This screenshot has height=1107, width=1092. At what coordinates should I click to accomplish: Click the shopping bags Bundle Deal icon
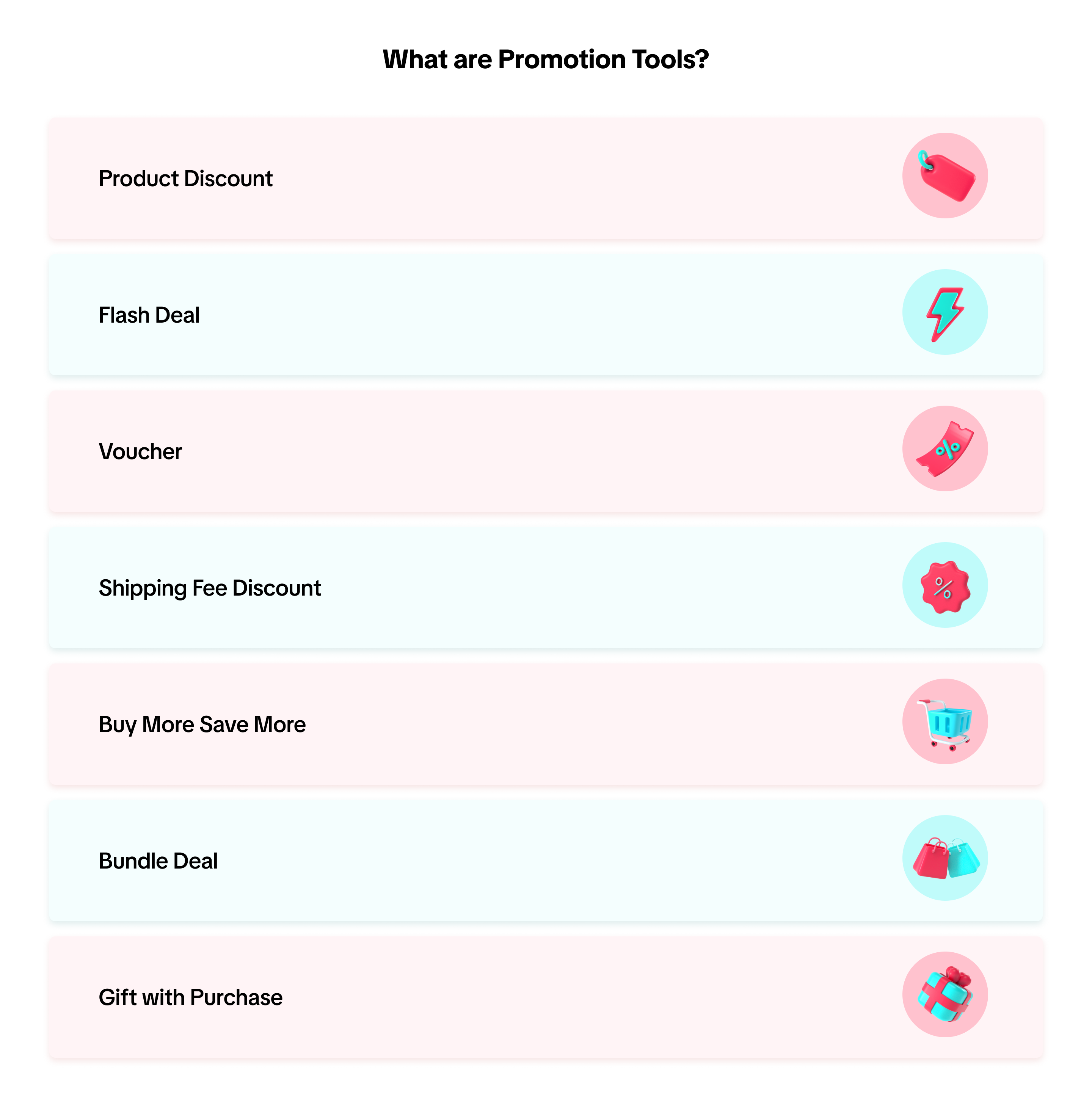tap(945, 858)
